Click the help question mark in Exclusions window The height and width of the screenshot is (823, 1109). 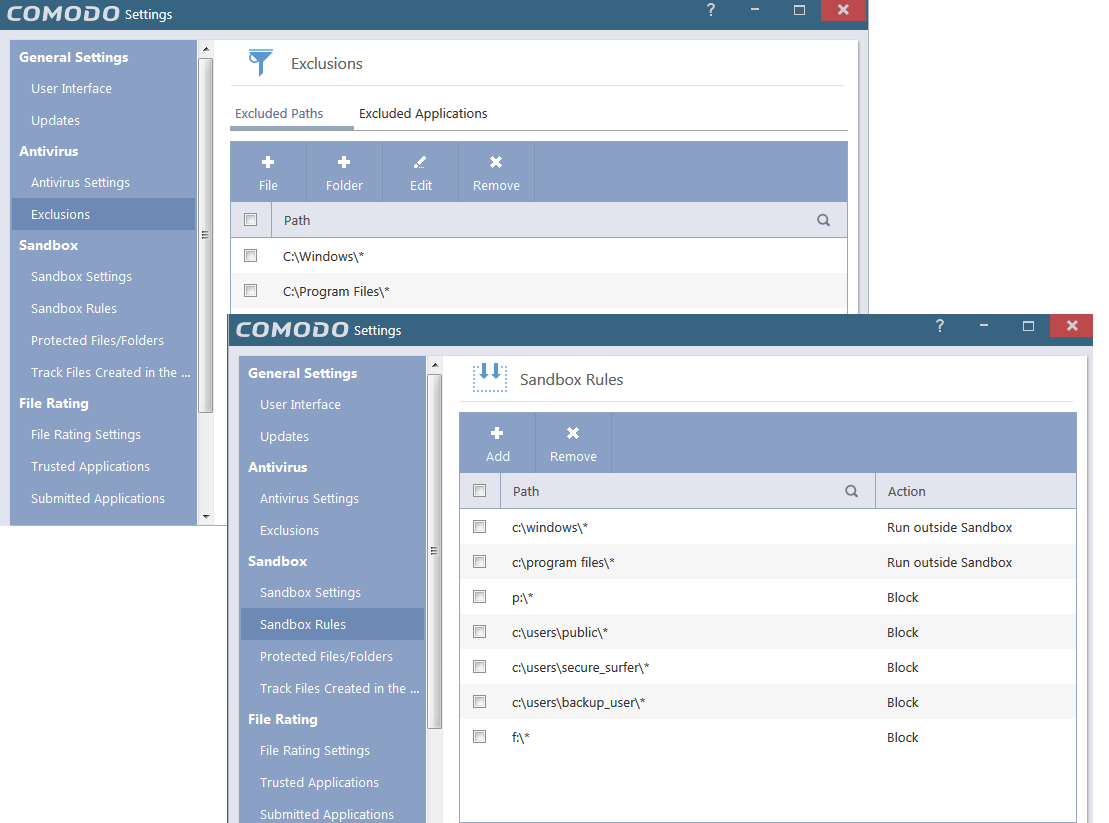(x=711, y=10)
